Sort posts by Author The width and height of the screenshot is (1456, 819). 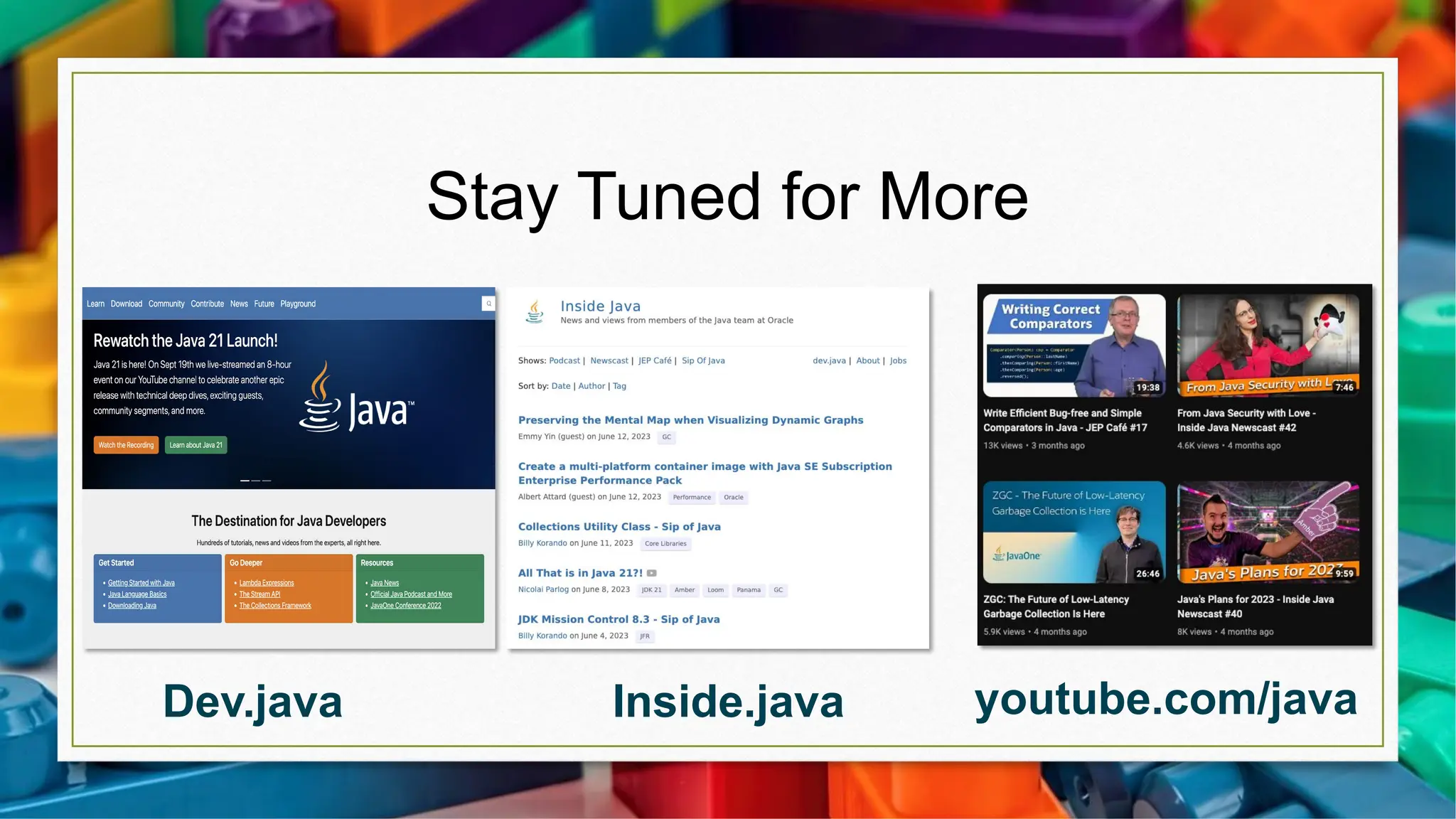tap(591, 386)
